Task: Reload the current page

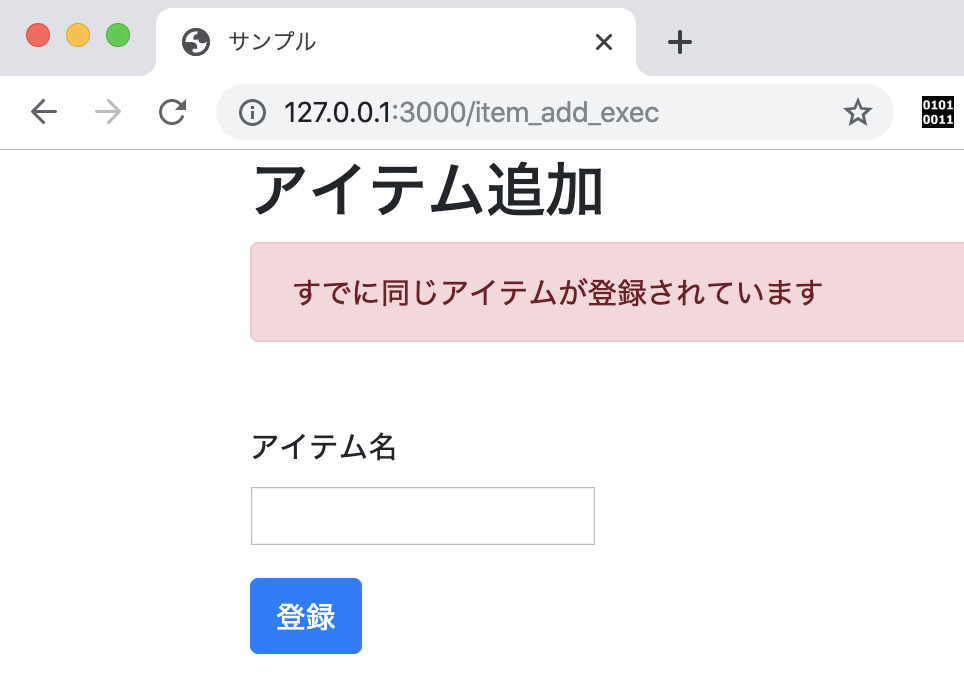Action: click(171, 112)
